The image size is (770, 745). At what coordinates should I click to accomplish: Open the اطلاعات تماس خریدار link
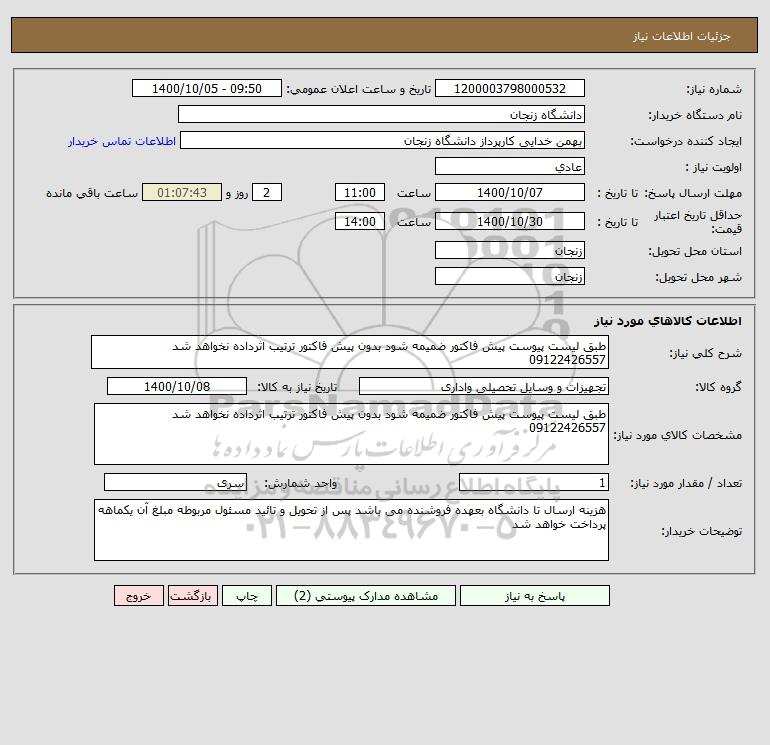(122, 141)
